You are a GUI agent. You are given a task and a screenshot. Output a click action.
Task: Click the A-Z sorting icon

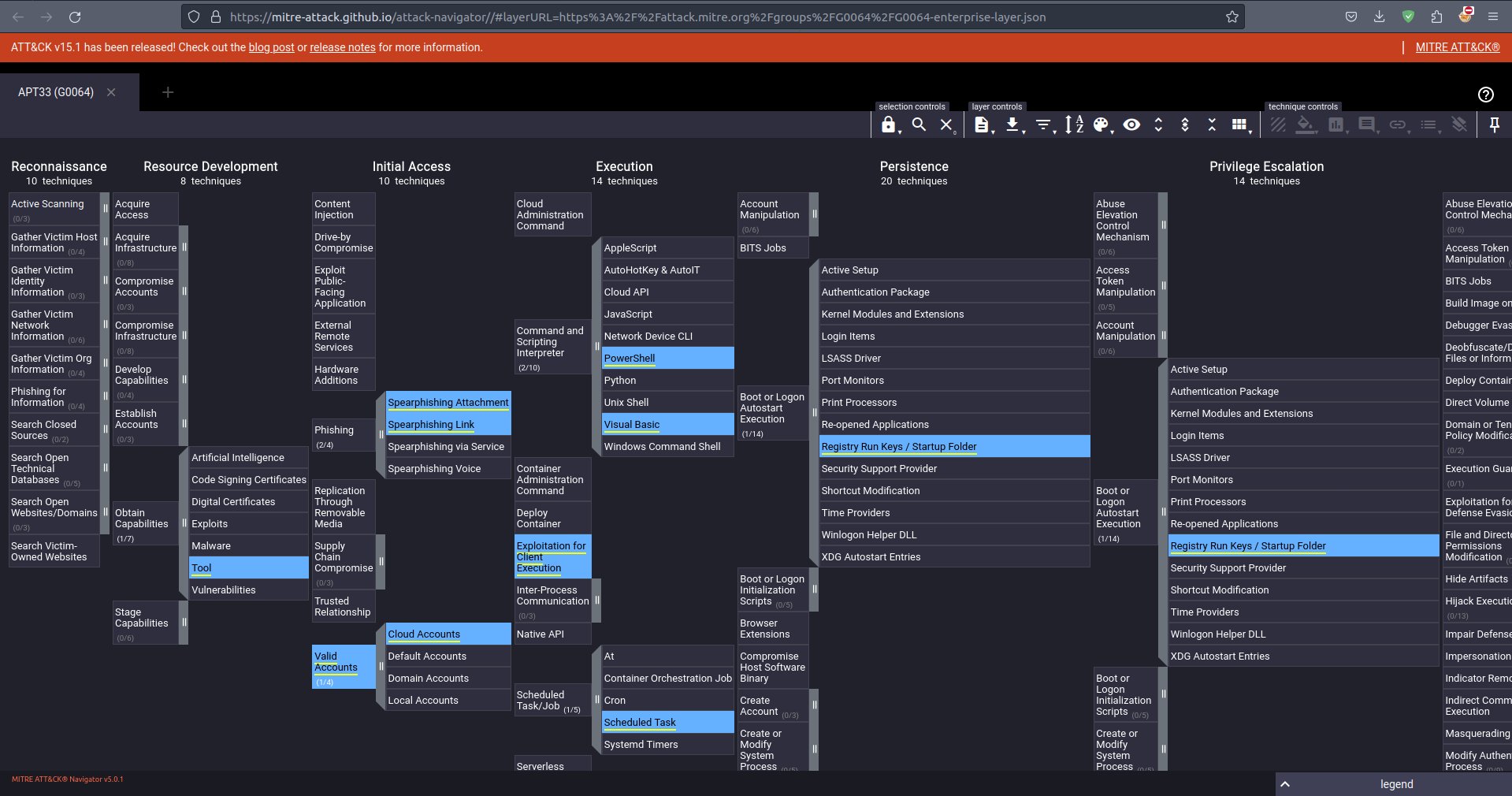pos(1074,125)
